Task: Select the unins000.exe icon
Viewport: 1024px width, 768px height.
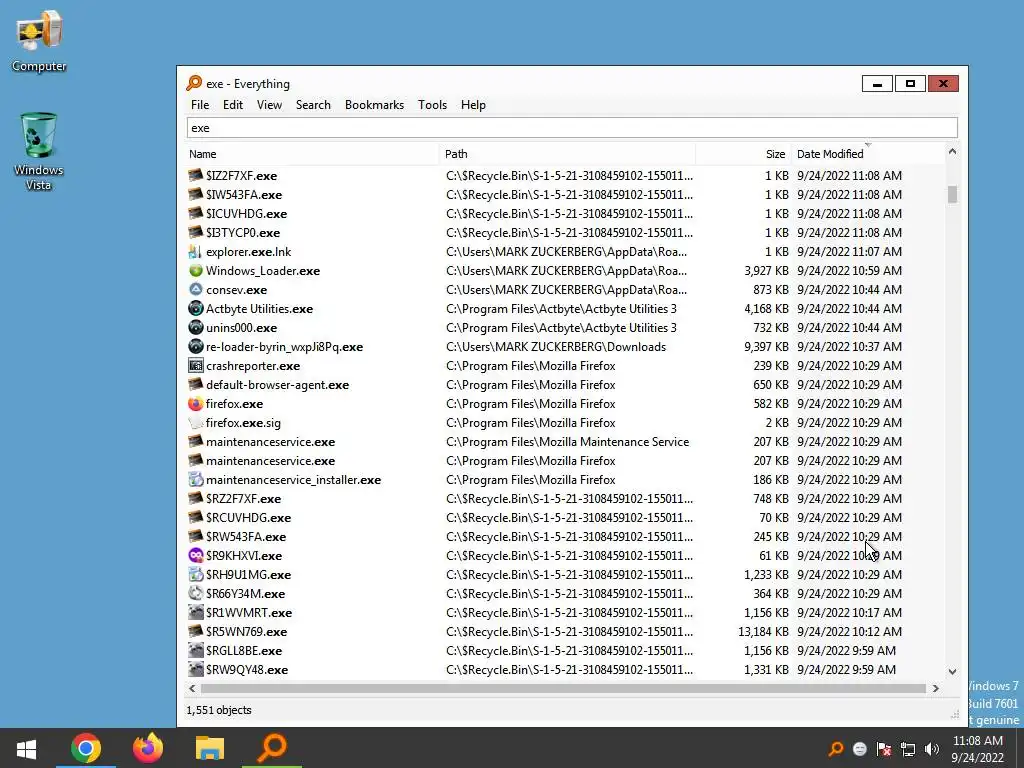Action: [x=195, y=327]
